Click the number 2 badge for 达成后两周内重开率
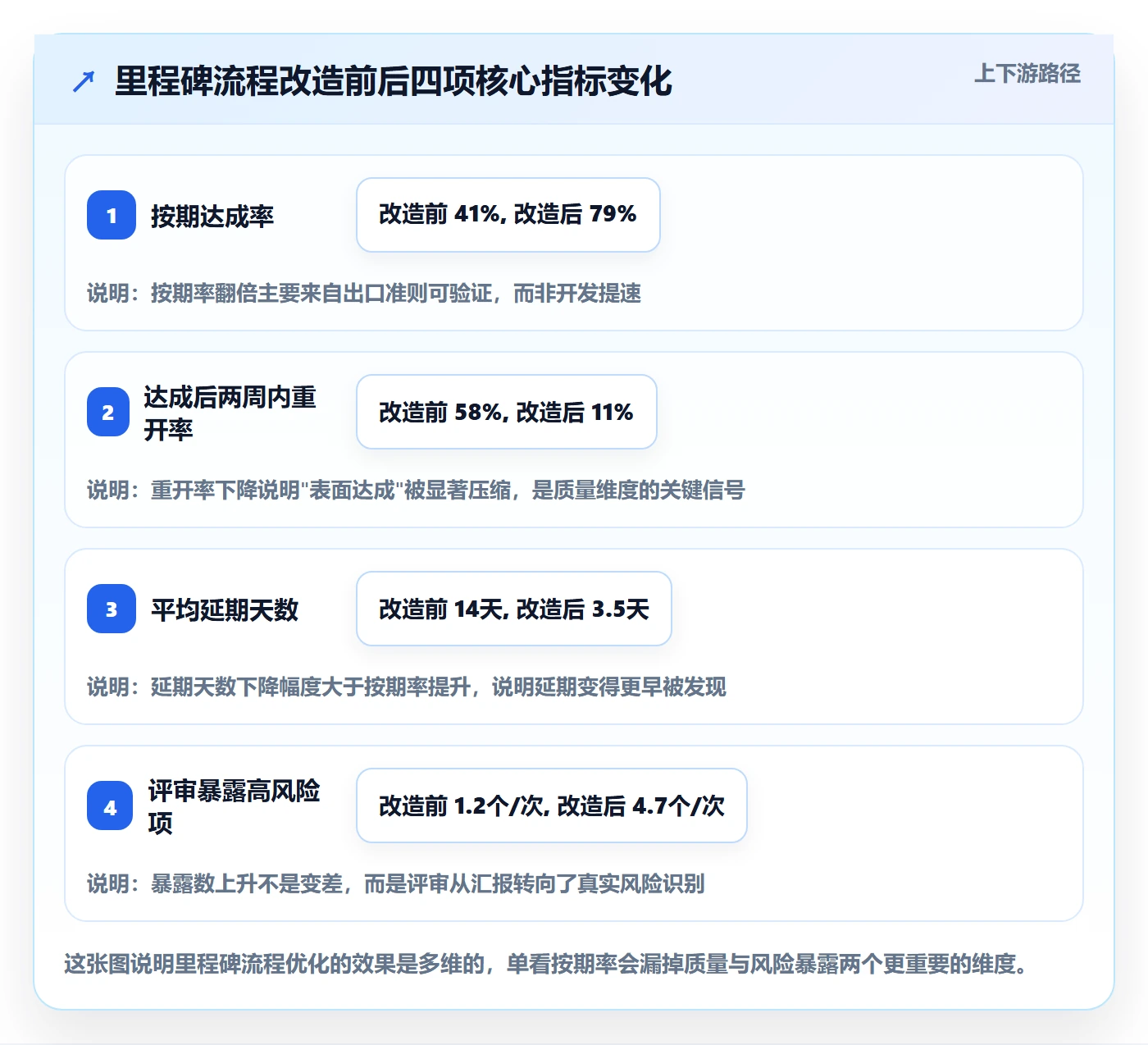Viewport: 1148px width, 1045px height. (108, 412)
